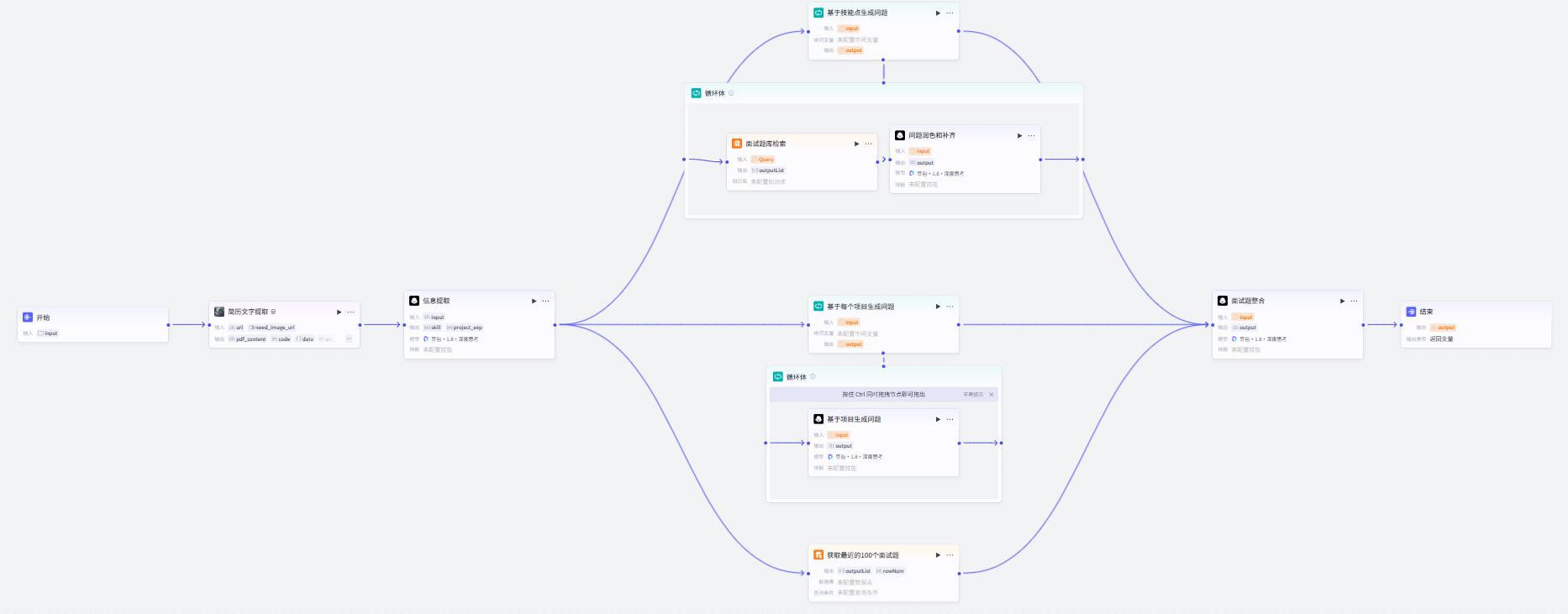
Task: Click the 结束 node icon
Action: (1411, 312)
